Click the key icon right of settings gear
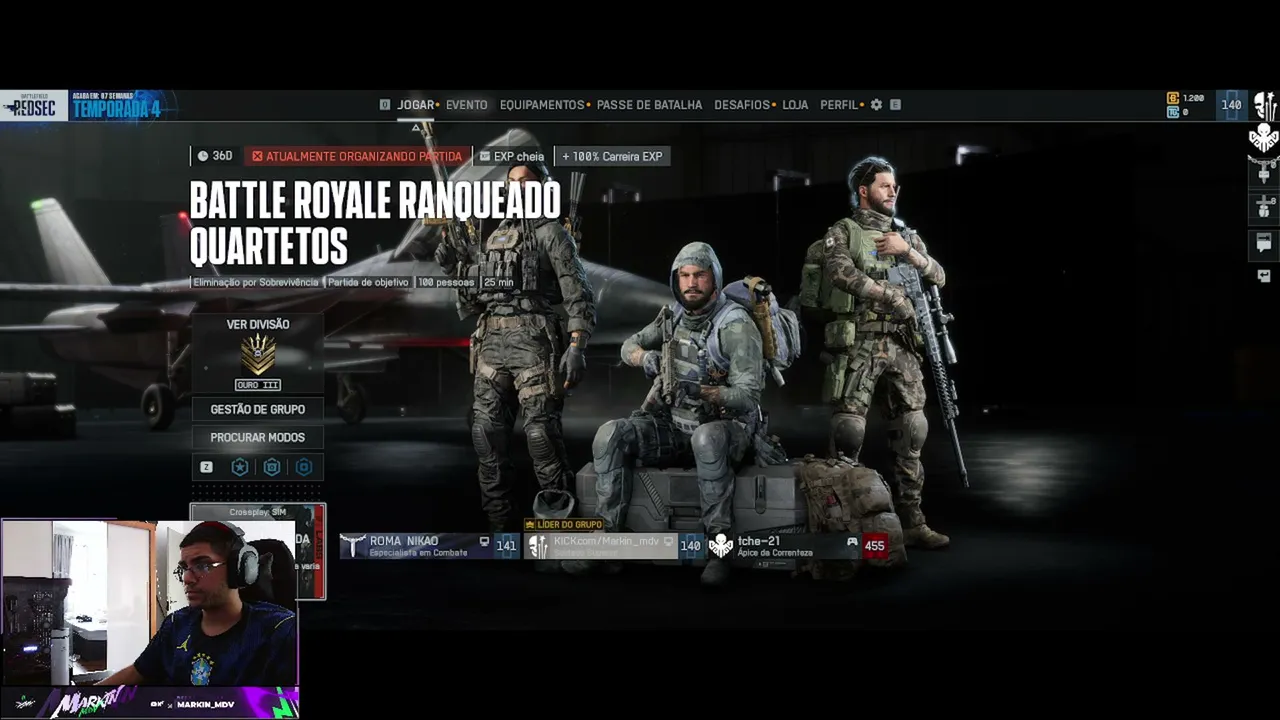The width and height of the screenshot is (1280, 720). 895,105
